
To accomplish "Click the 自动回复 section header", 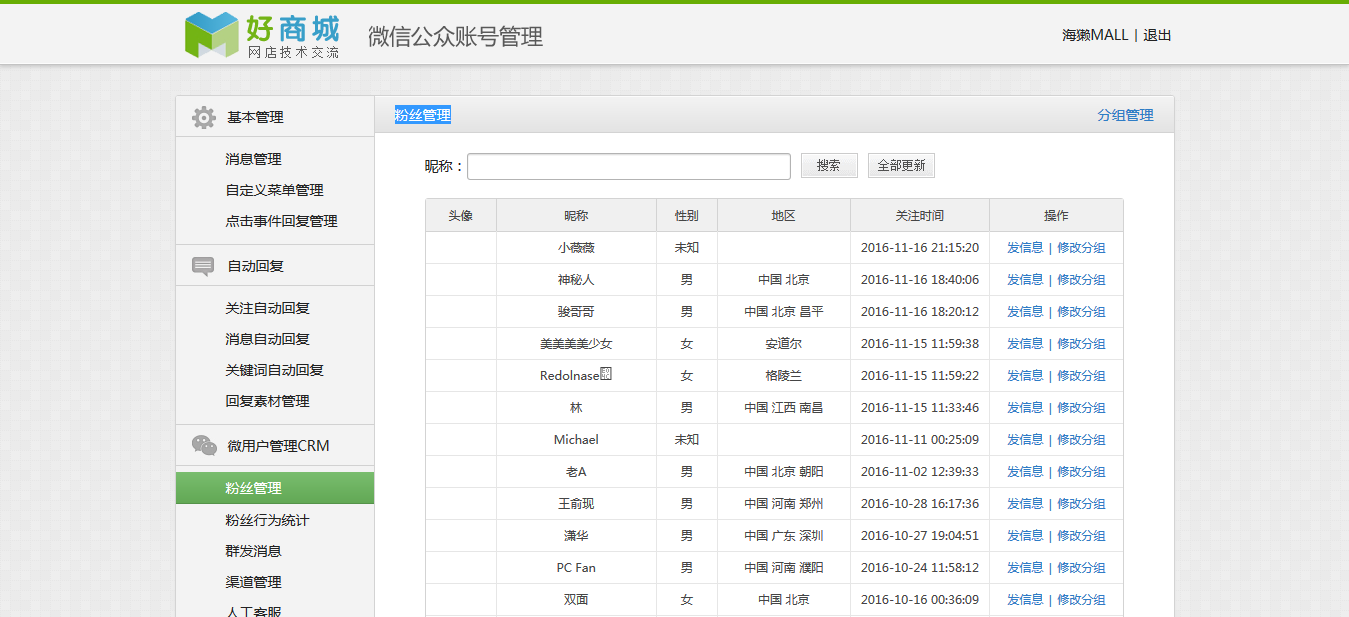I will point(275,266).
